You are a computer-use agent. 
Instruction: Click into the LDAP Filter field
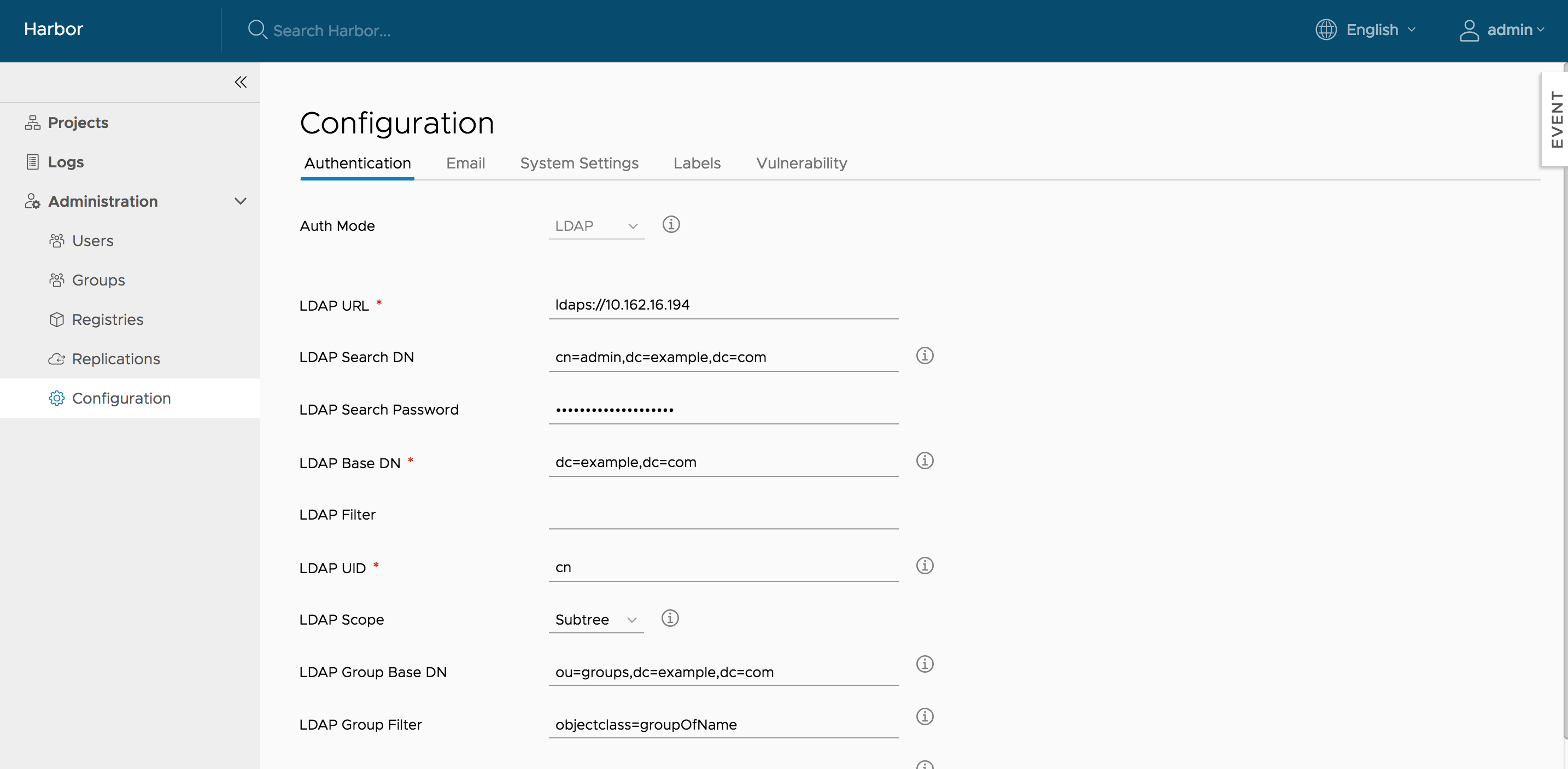[723, 515]
